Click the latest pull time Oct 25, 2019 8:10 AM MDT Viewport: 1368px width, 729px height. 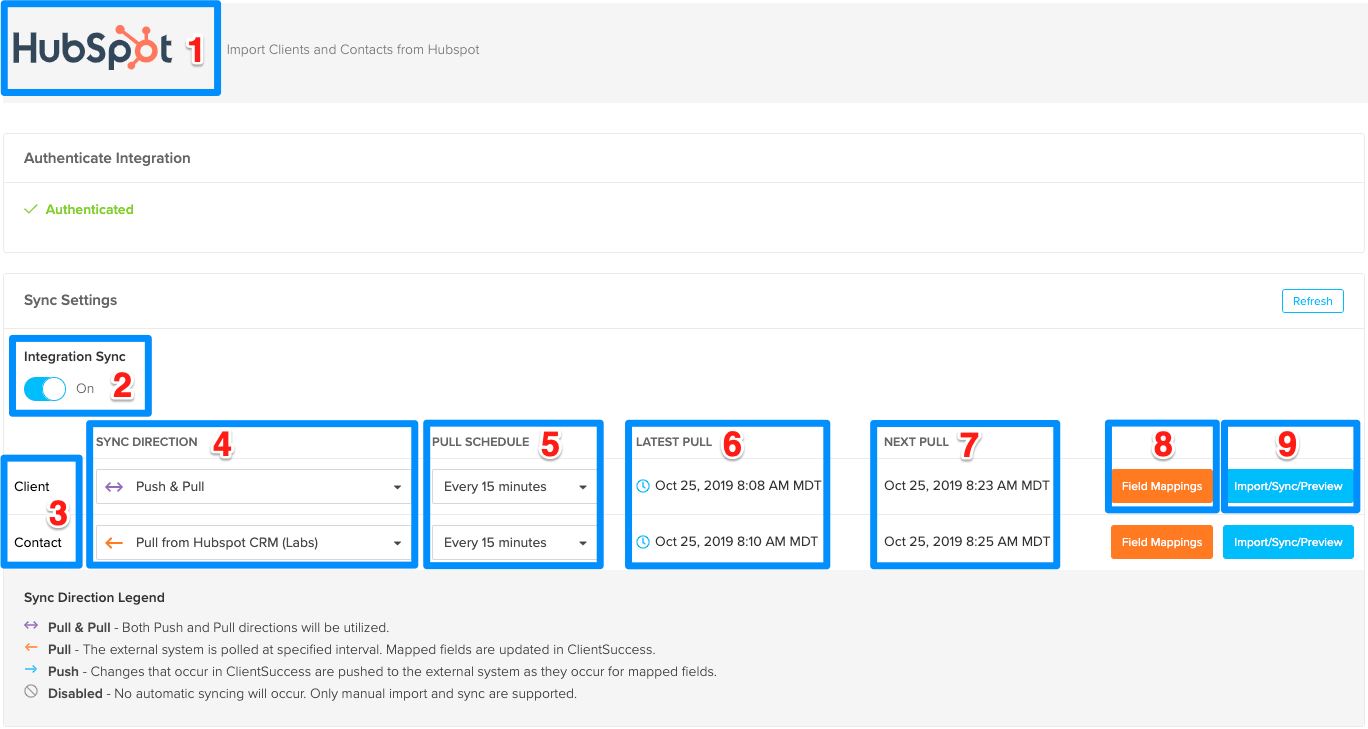[737, 542]
